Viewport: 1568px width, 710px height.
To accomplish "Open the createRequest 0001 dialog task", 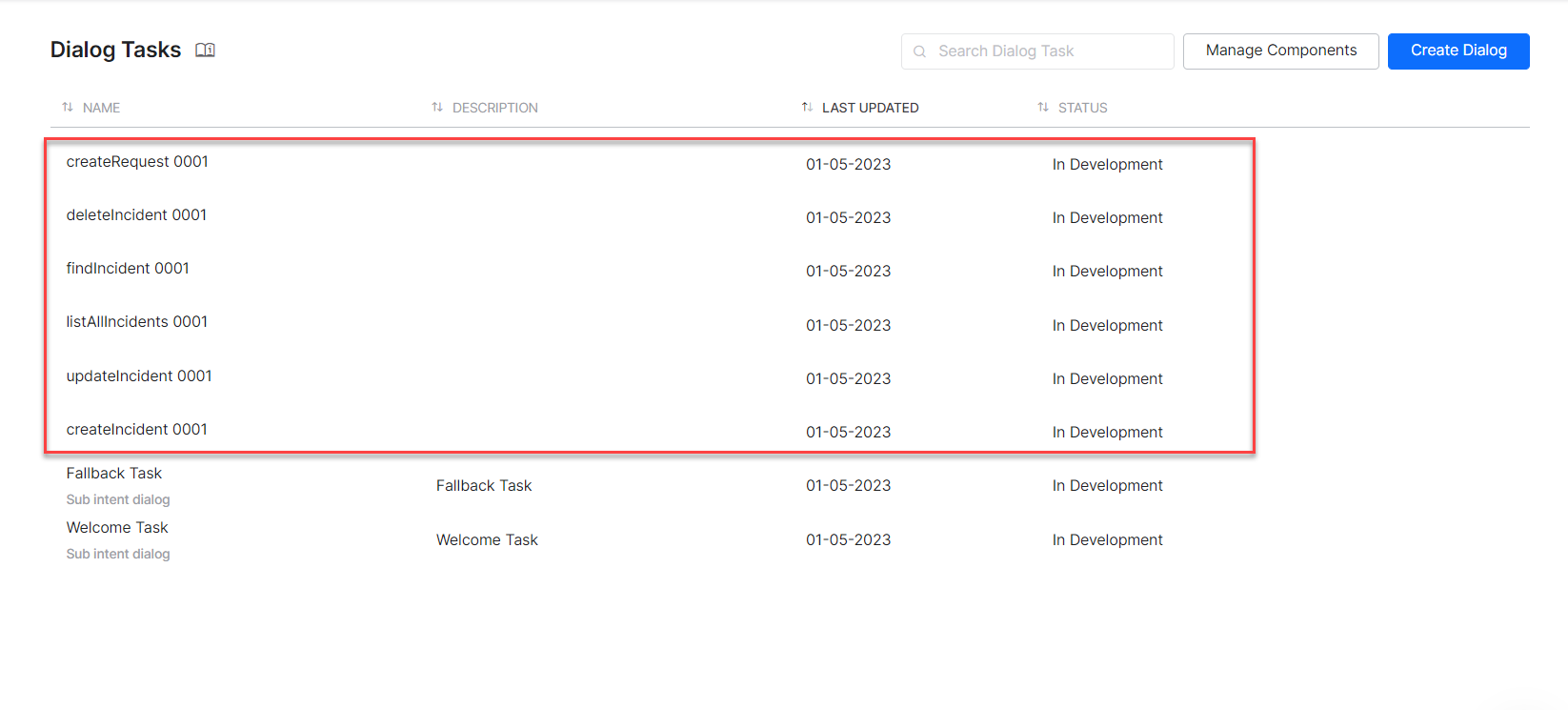I will (137, 162).
